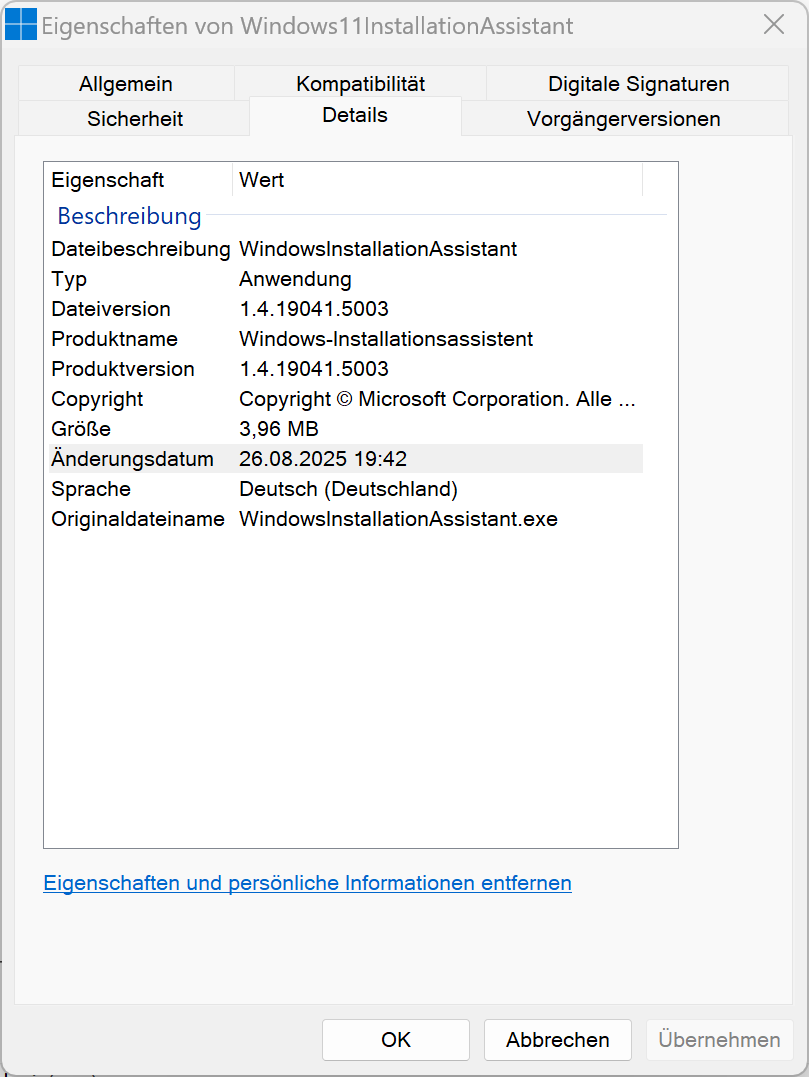Close the properties dialog window
Viewport: 809px width, 1077px height.
pyautogui.click(x=774, y=25)
